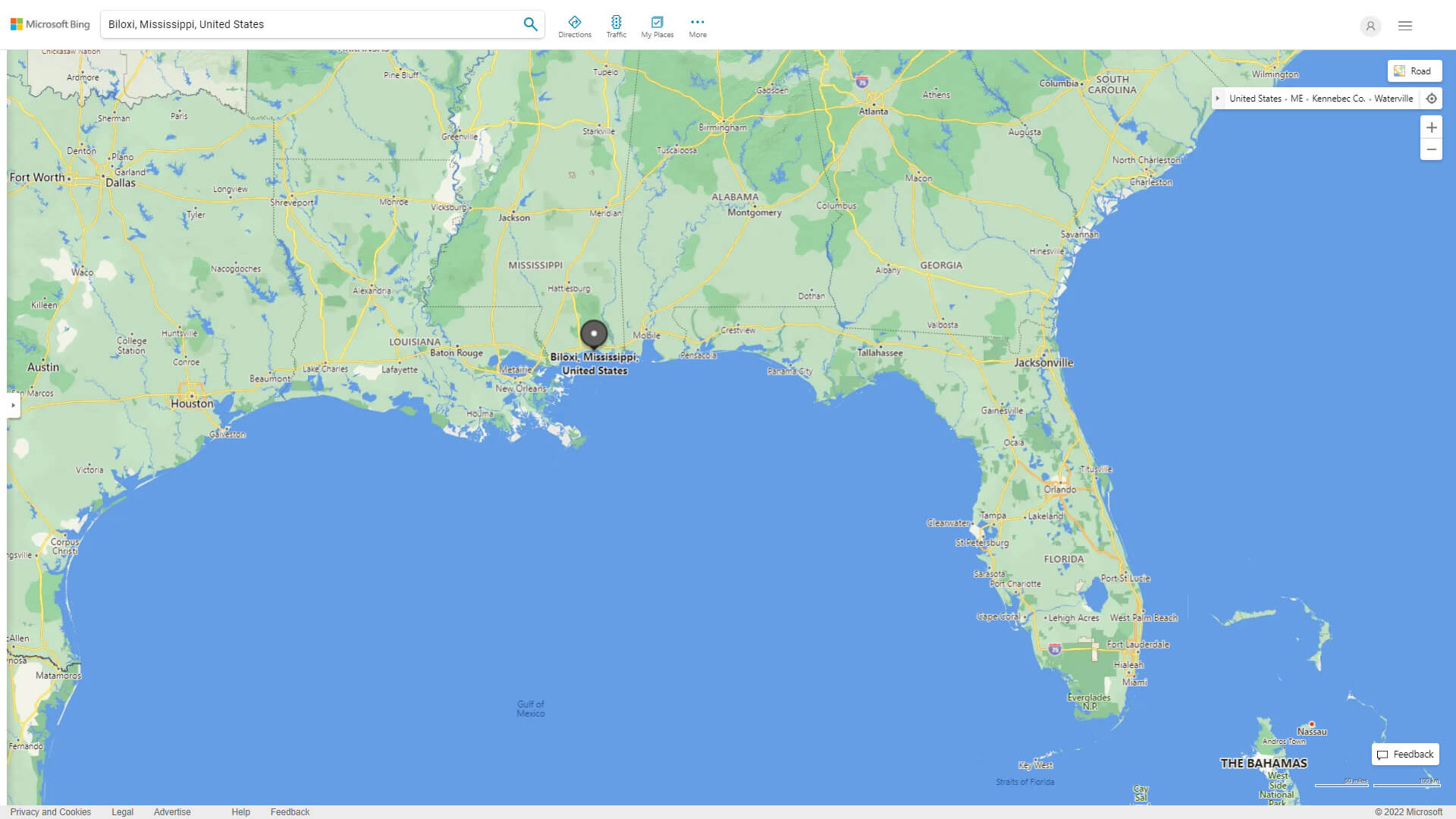Image resolution: width=1456 pixels, height=819 pixels.
Task: Click the locate-me compass icon
Action: coord(1432,98)
